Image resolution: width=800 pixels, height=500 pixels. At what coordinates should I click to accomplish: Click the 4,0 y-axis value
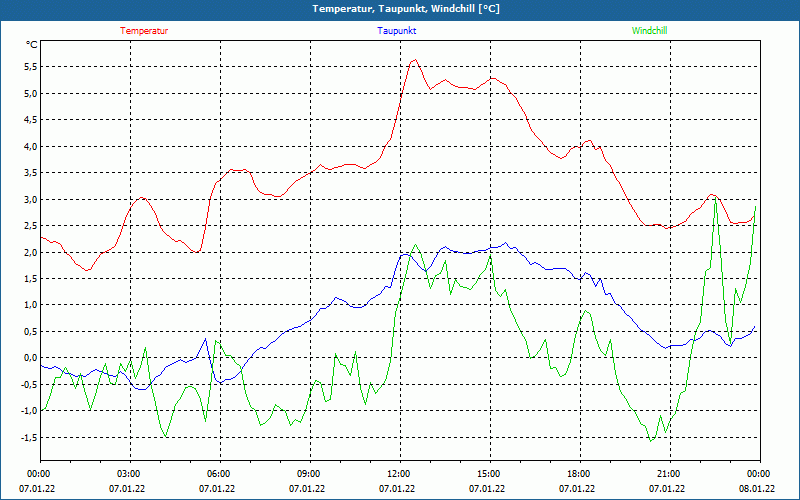[31, 146]
